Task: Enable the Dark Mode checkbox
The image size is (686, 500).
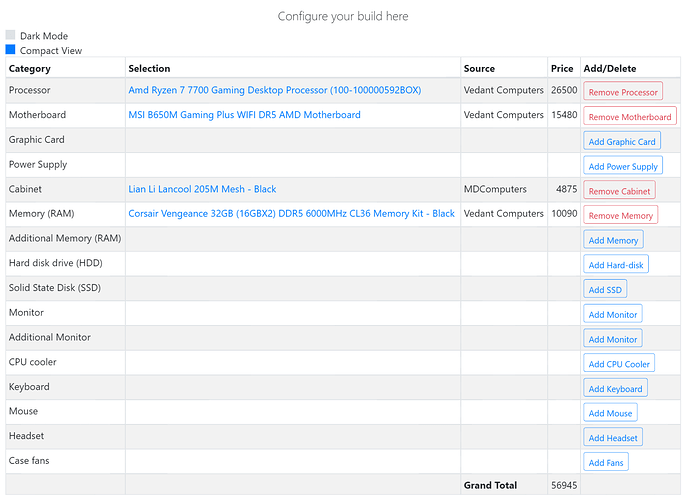Action: [11, 35]
